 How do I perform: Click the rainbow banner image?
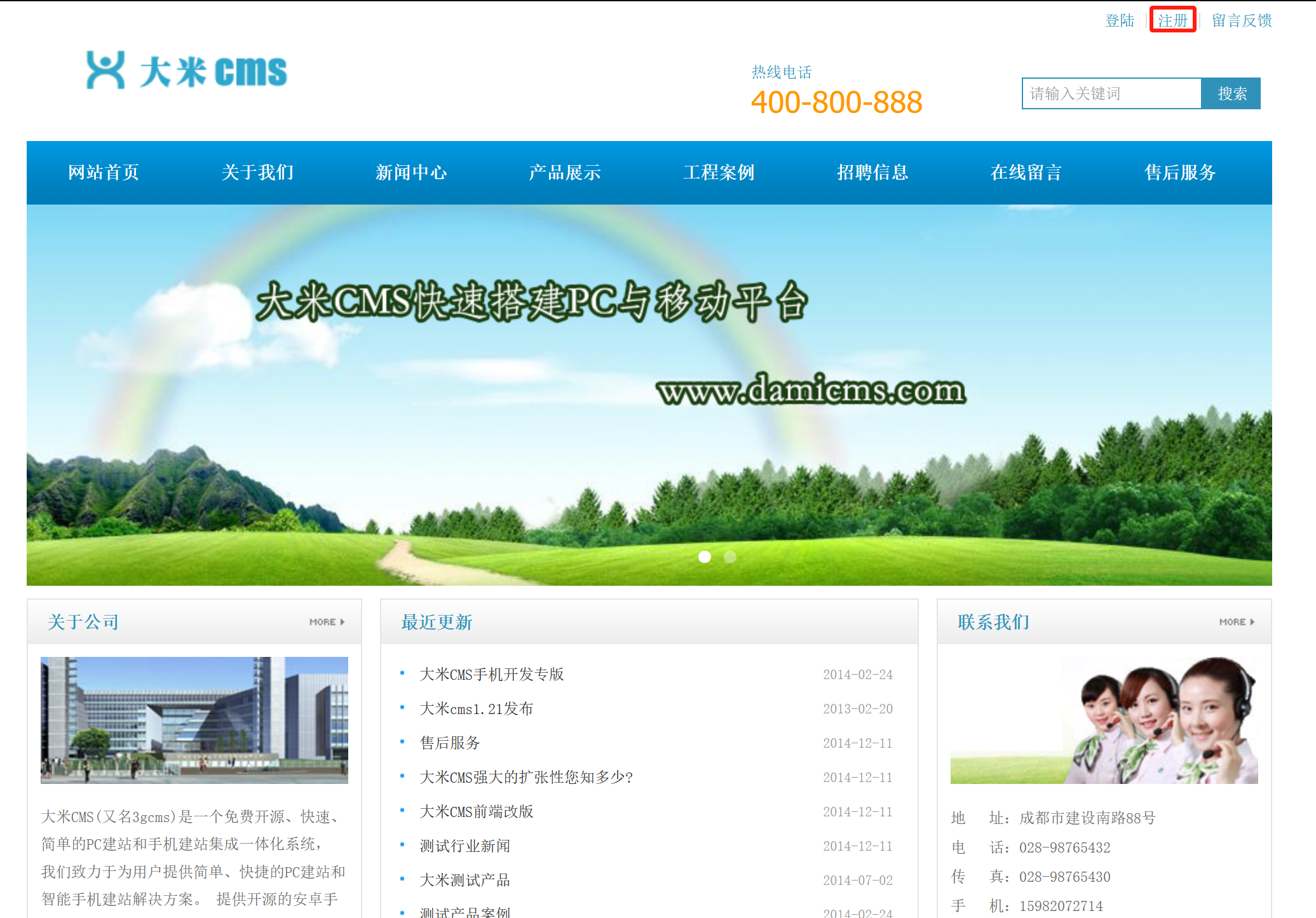click(649, 394)
